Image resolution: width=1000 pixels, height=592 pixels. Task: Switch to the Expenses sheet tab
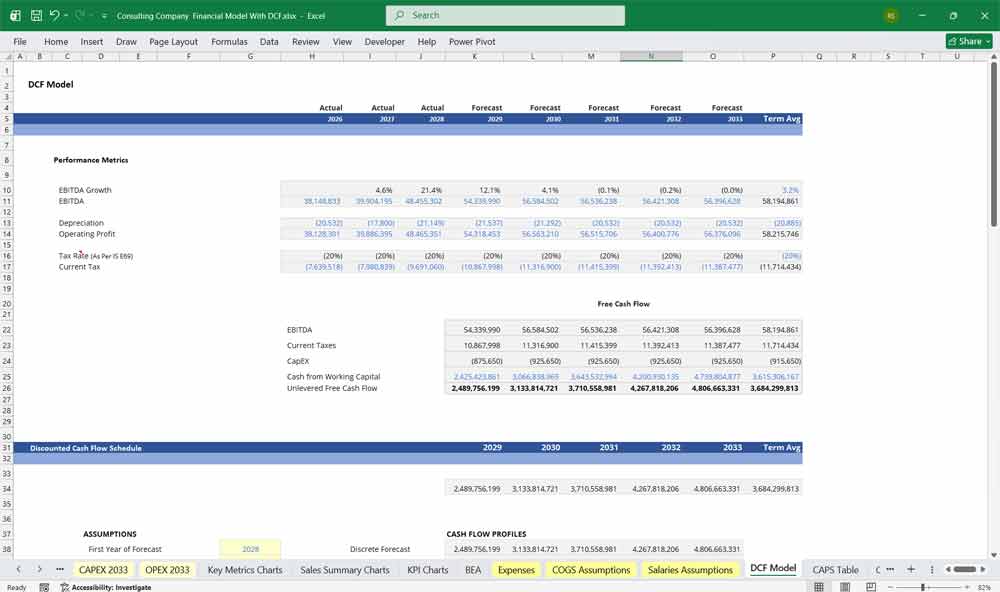(516, 569)
